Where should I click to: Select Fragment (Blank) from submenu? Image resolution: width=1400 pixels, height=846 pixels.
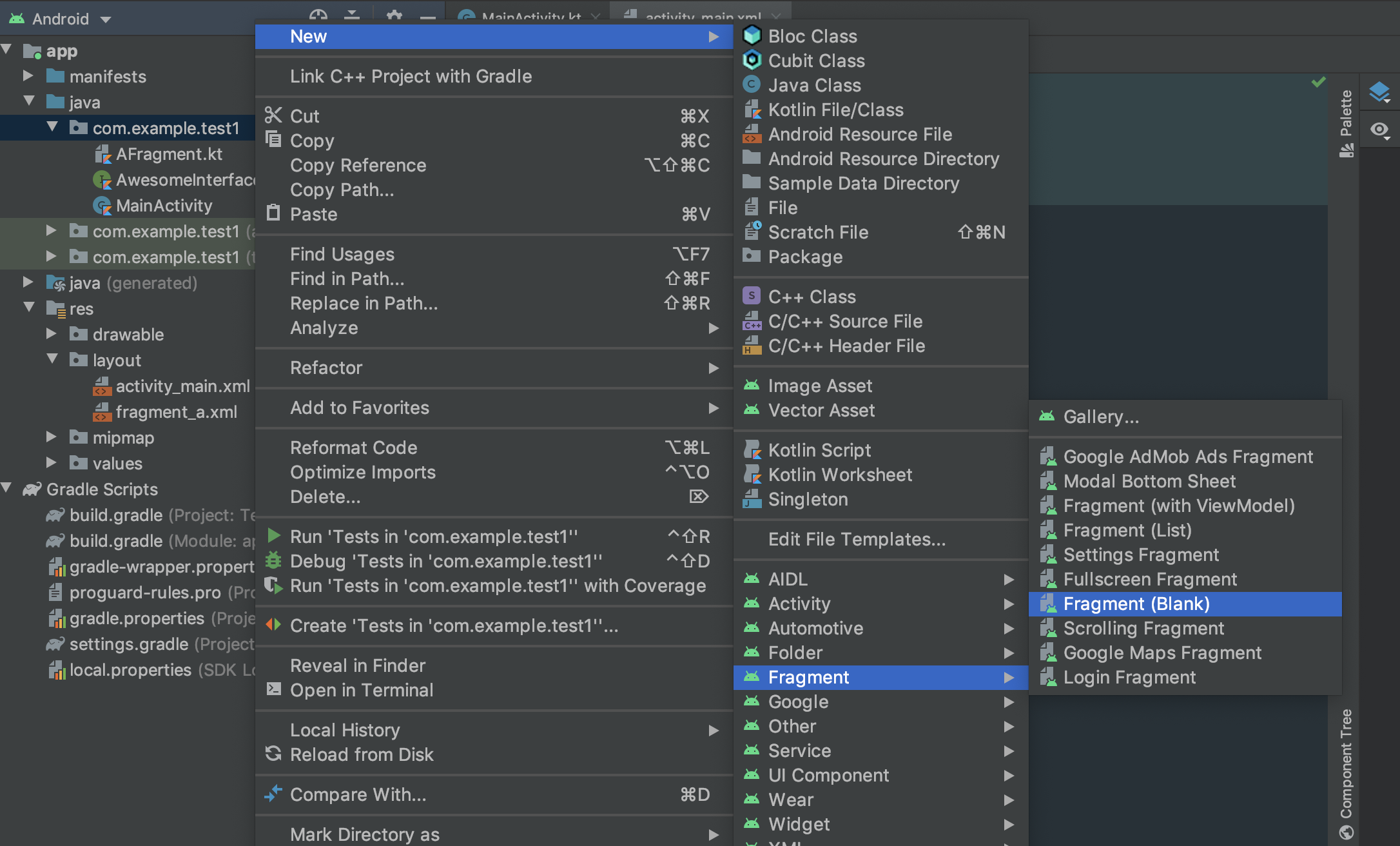click(1136, 604)
